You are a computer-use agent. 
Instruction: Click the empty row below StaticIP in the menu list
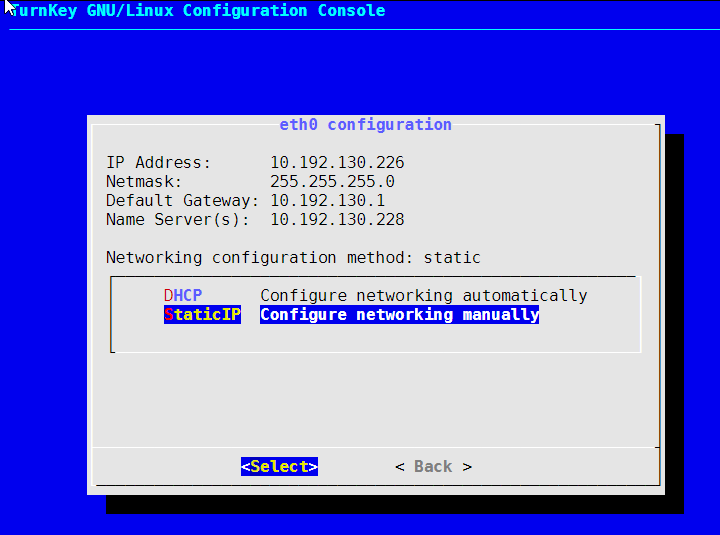click(x=376, y=334)
